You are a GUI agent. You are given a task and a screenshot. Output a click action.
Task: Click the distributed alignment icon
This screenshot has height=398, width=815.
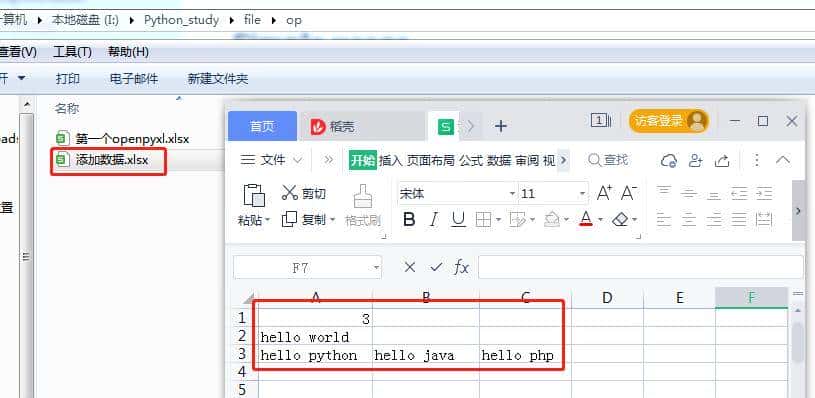(x=764, y=220)
